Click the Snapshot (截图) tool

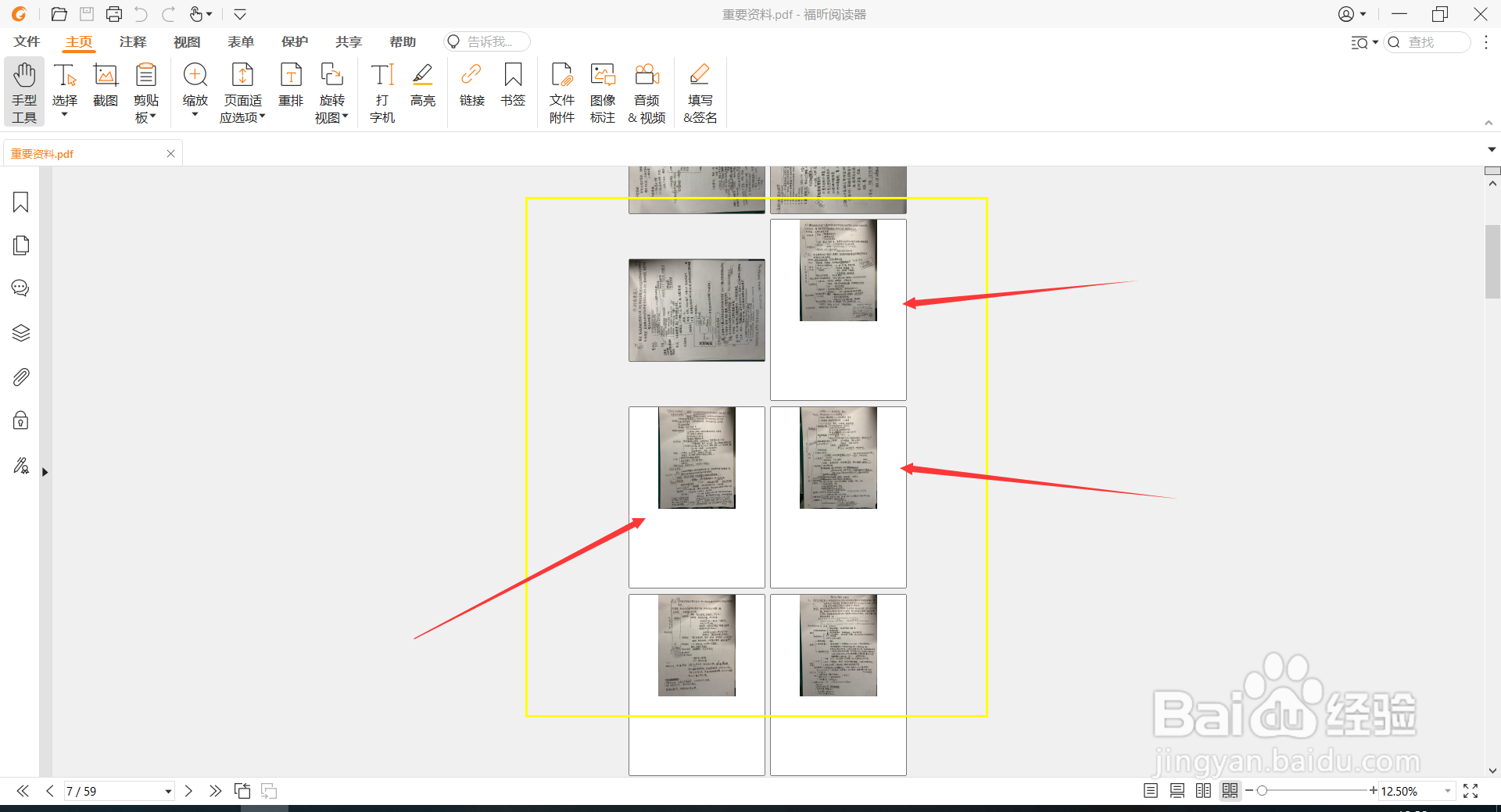click(x=106, y=84)
